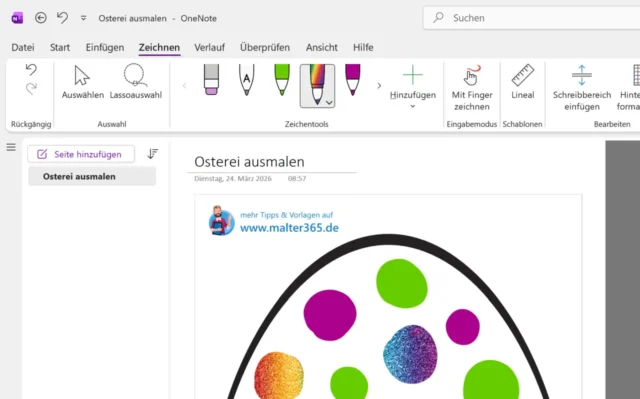Click the page title Osterei ausmalen

249,162
